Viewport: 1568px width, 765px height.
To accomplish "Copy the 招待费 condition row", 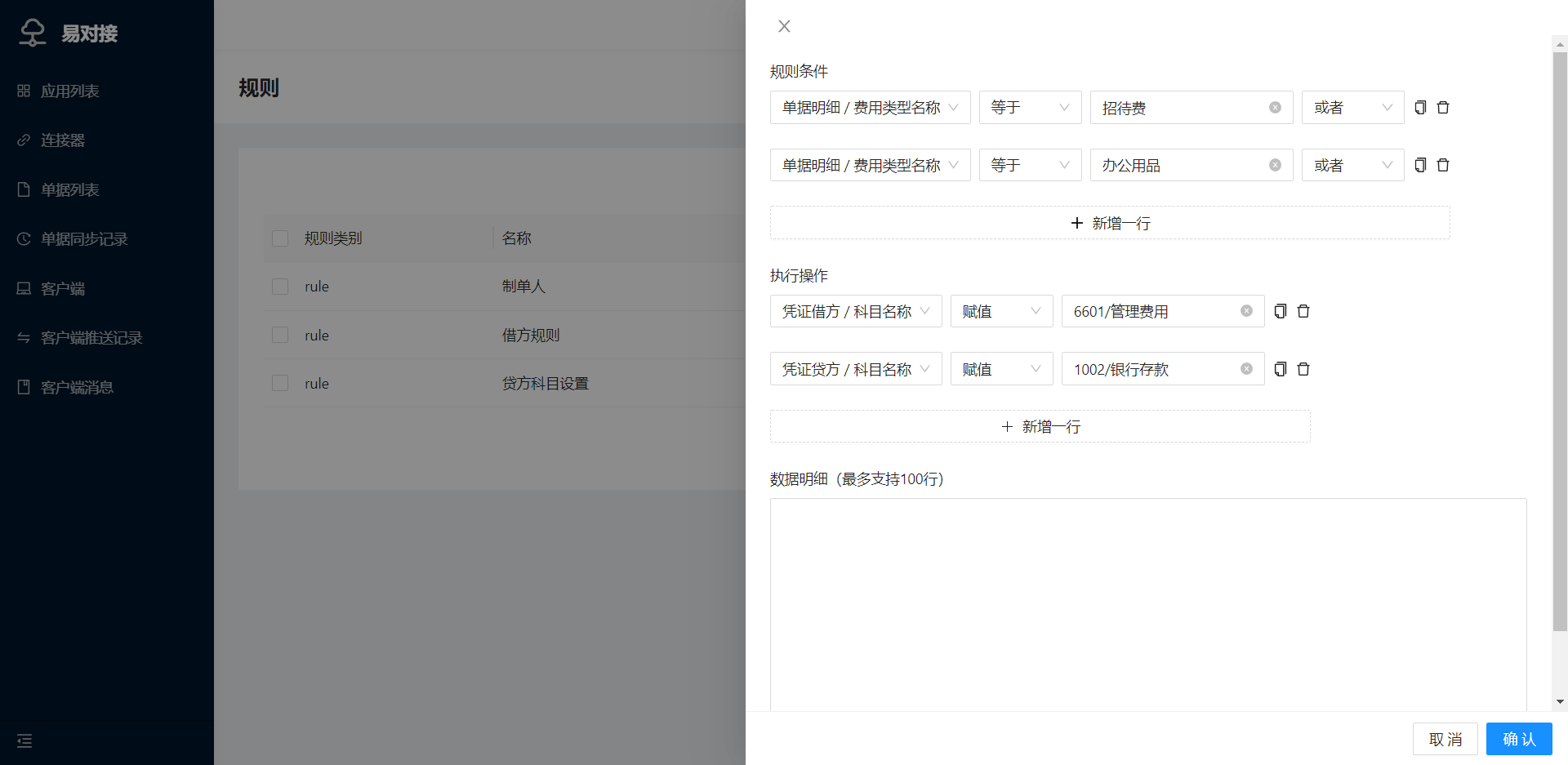I will 1420,108.
